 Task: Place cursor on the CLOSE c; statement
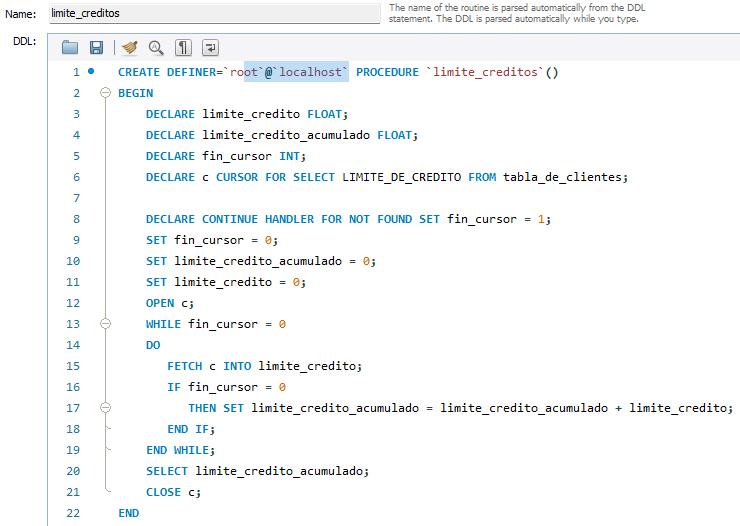point(163,492)
